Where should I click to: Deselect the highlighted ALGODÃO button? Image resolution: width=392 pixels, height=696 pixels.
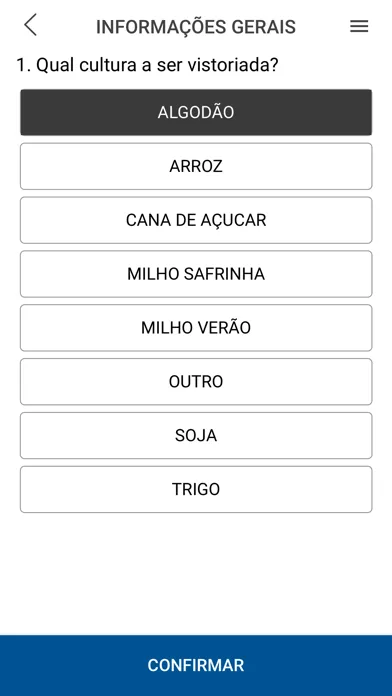coord(196,112)
